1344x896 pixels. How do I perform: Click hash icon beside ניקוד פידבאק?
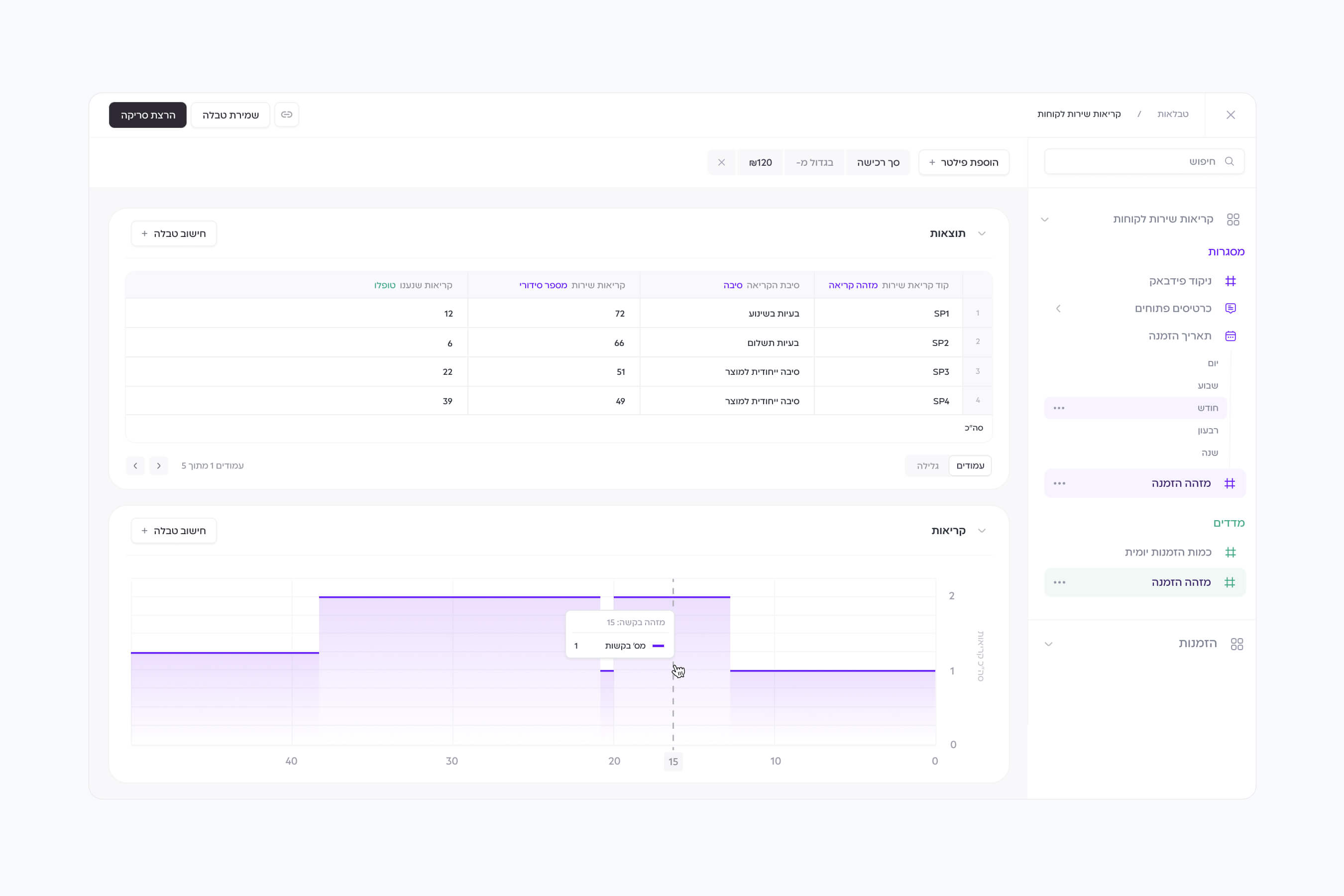click(1231, 281)
